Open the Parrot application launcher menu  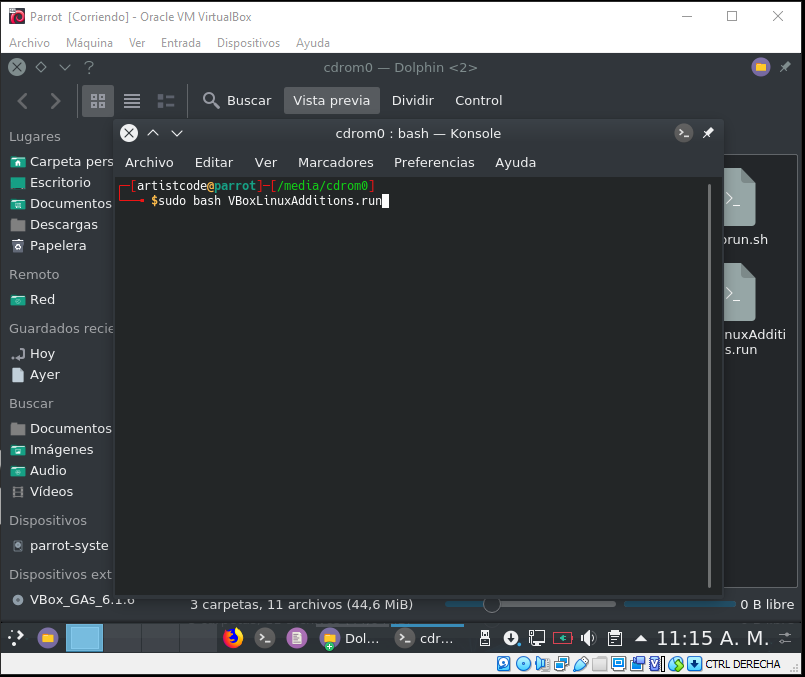pos(16,638)
